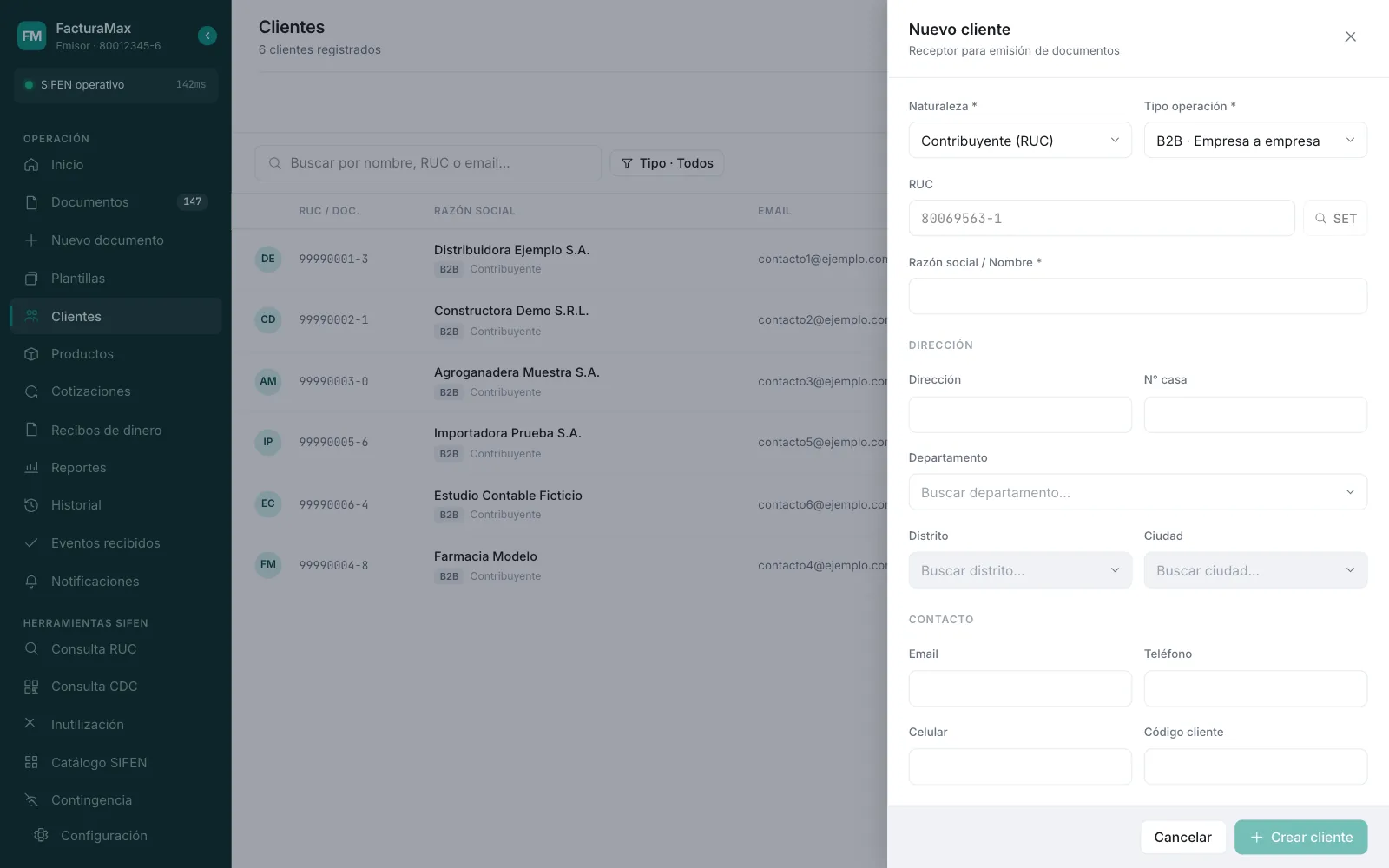
Task: Click the Inicio home icon
Action: coord(31,165)
